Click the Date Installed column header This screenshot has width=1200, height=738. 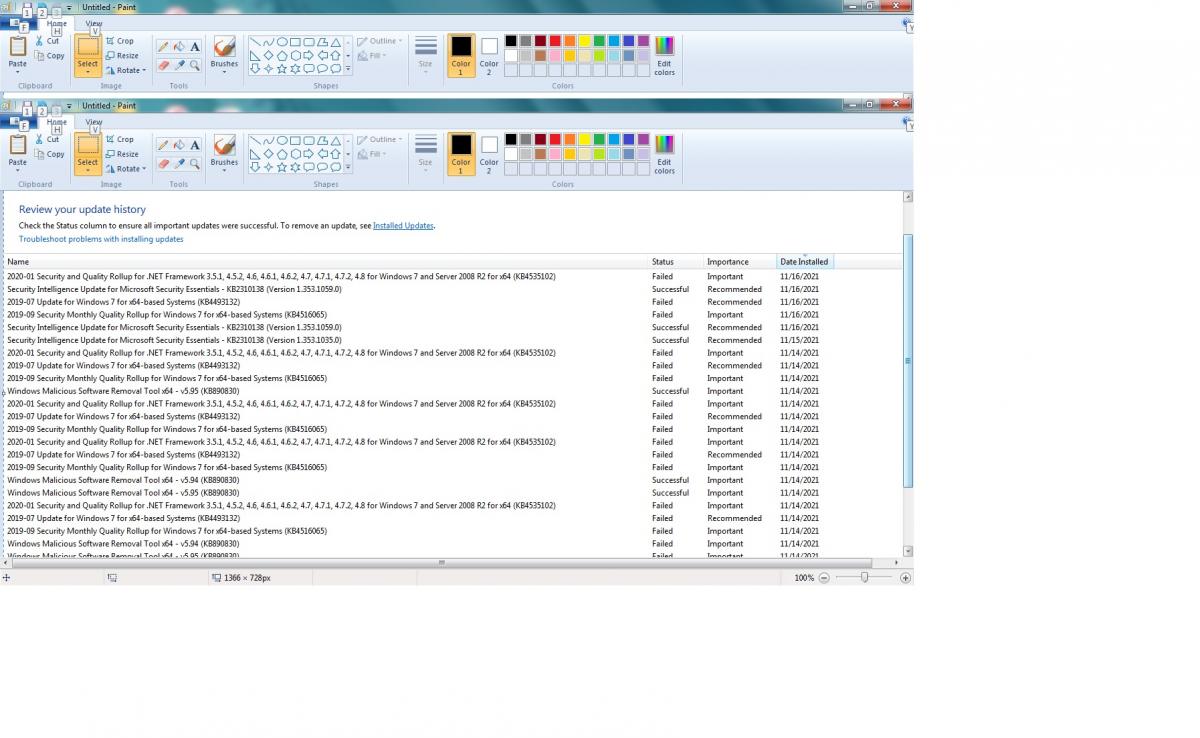pos(804,262)
